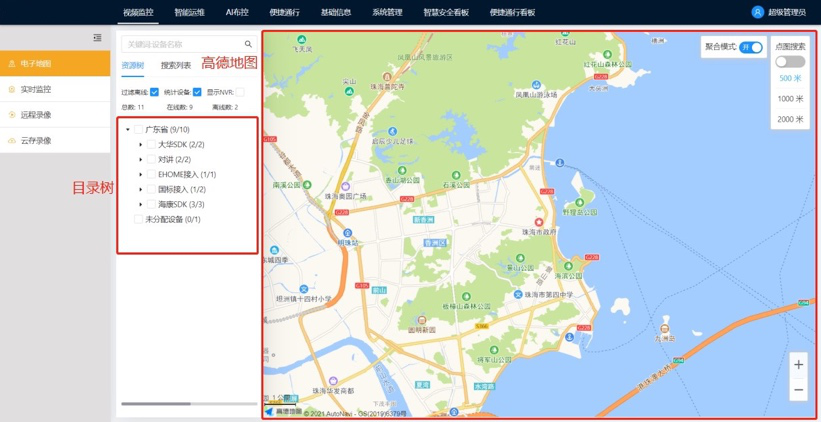
Task: Click the 总数: 11 count text
Action: coord(133,107)
